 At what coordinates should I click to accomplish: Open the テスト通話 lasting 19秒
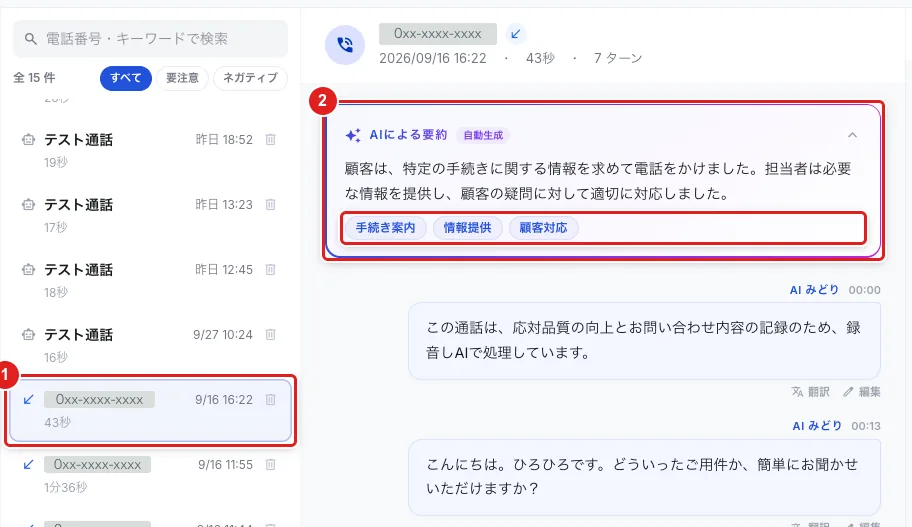pos(150,150)
